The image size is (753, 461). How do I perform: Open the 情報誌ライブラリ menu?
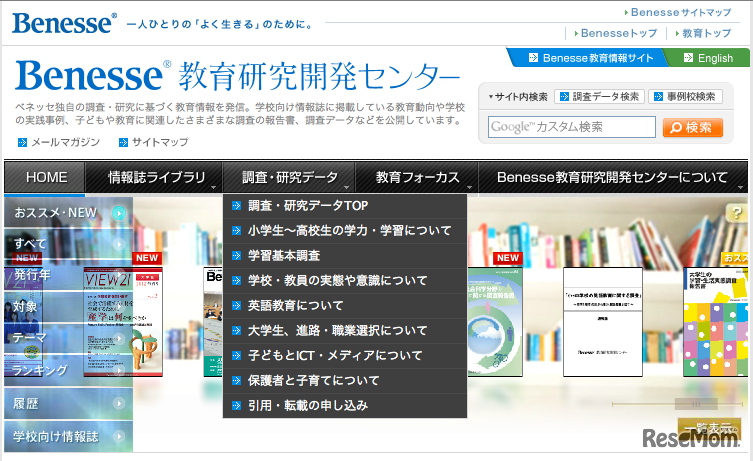coord(154,177)
